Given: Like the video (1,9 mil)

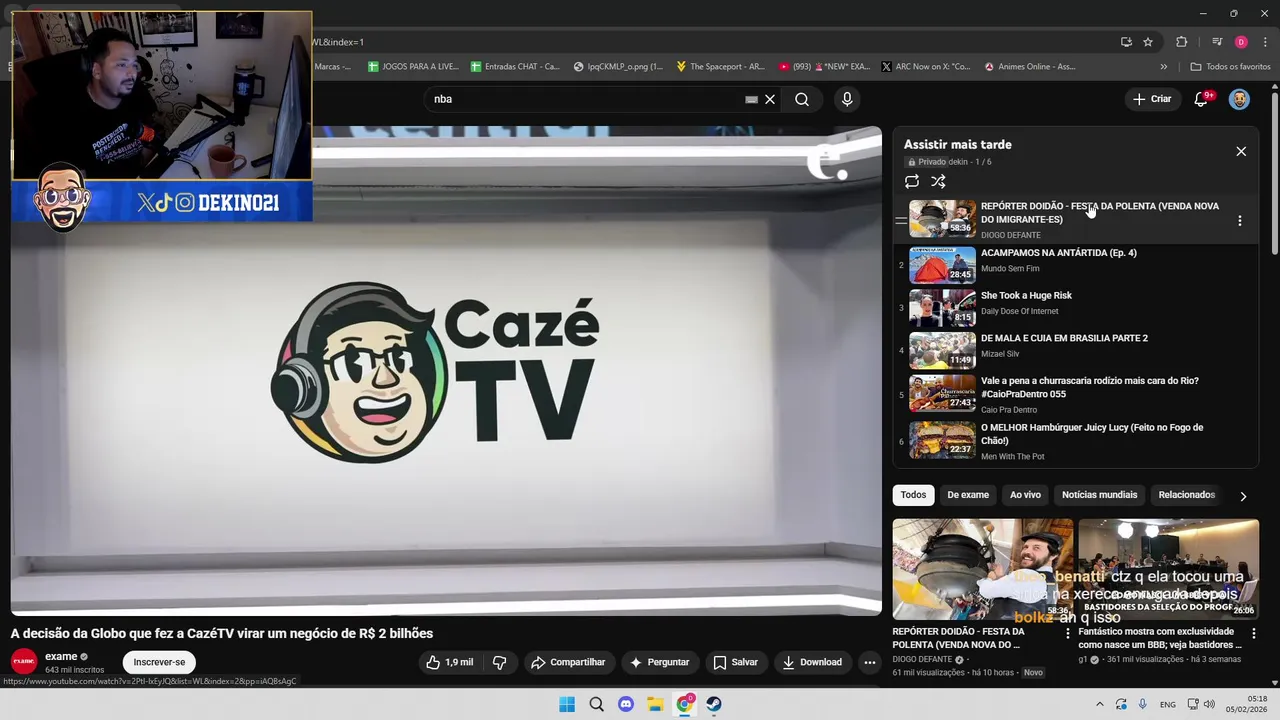Looking at the screenshot, I should tap(449, 662).
